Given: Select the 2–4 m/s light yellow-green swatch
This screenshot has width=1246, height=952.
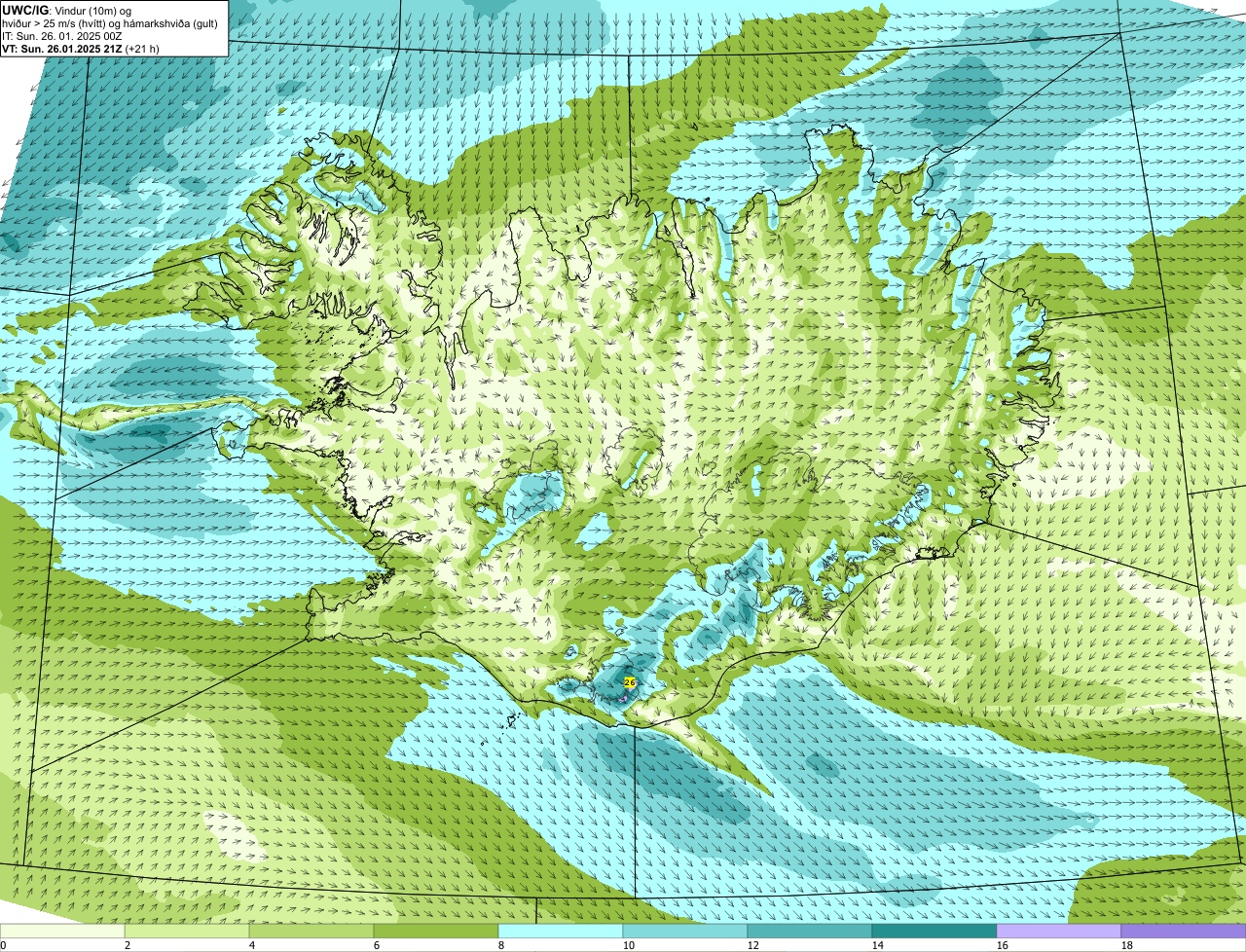Looking at the screenshot, I should tap(187, 932).
